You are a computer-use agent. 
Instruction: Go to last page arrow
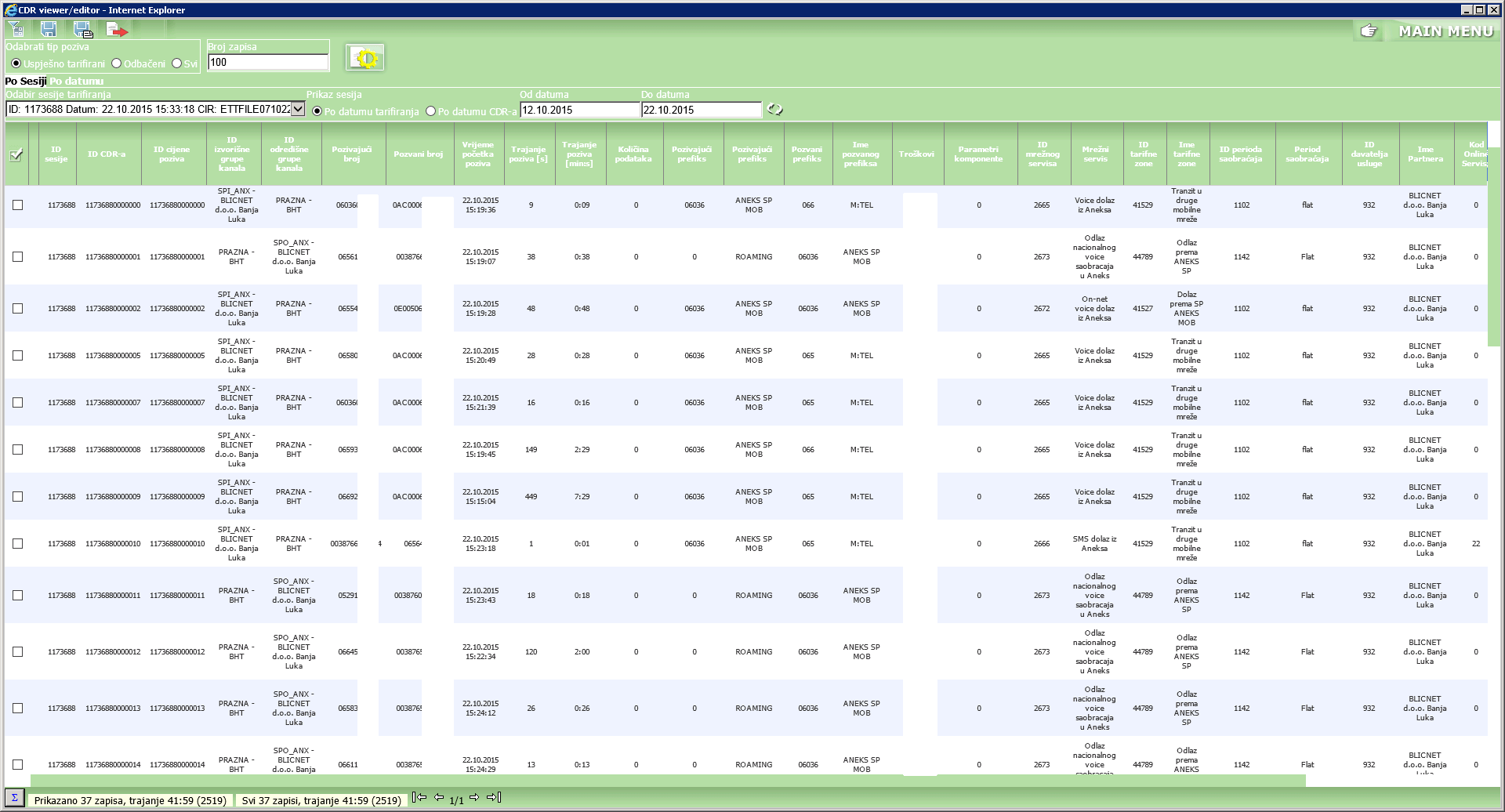pyautogui.click(x=494, y=798)
